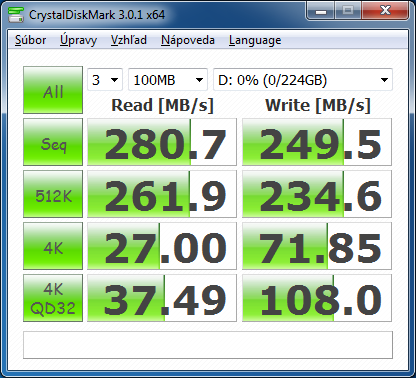Minimize the CrystalDiskMark window
This screenshot has width=416, height=378.
tap(320, 11)
